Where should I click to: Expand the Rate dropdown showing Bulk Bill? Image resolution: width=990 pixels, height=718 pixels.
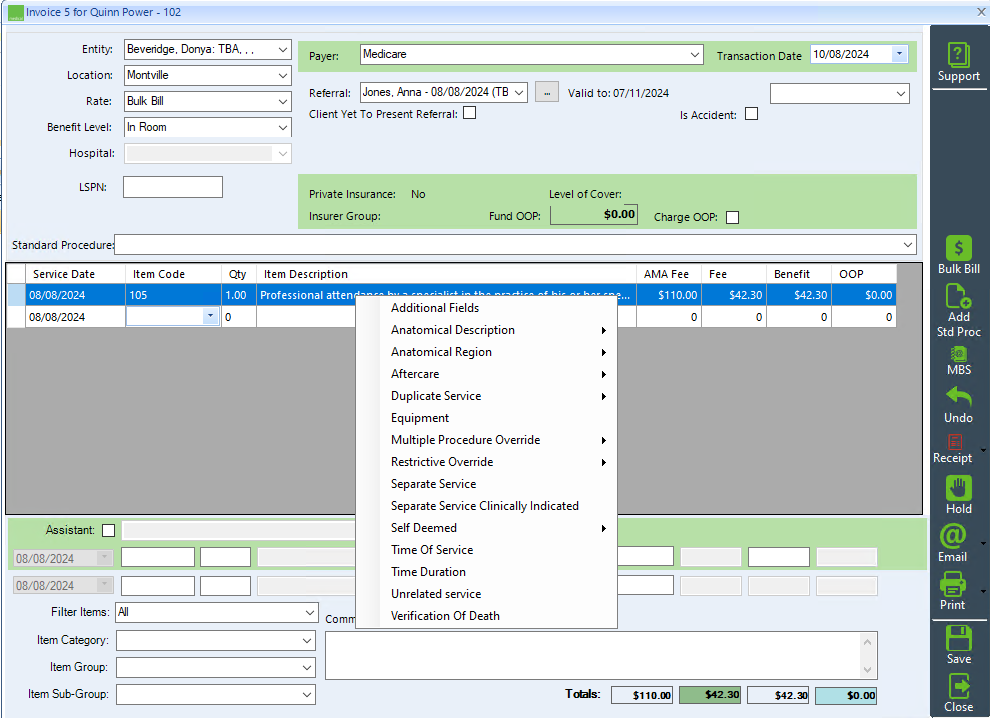pos(284,101)
